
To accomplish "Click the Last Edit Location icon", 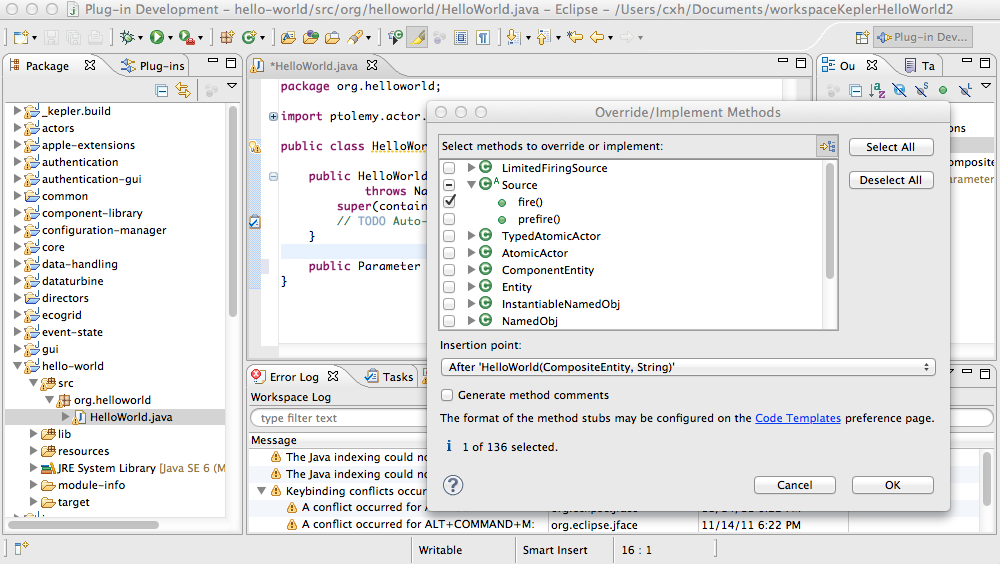I will 575,38.
